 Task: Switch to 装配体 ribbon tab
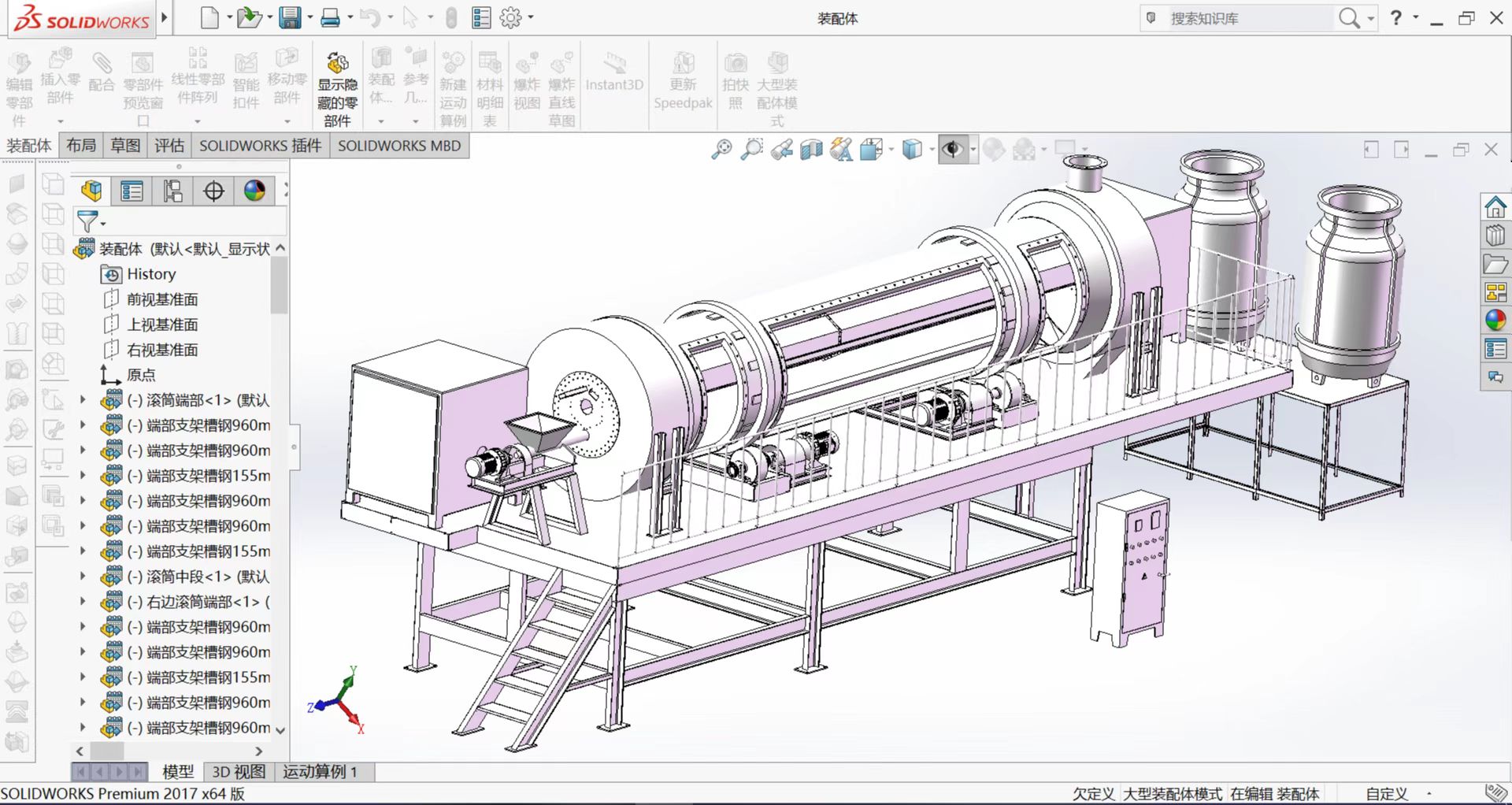click(29, 146)
